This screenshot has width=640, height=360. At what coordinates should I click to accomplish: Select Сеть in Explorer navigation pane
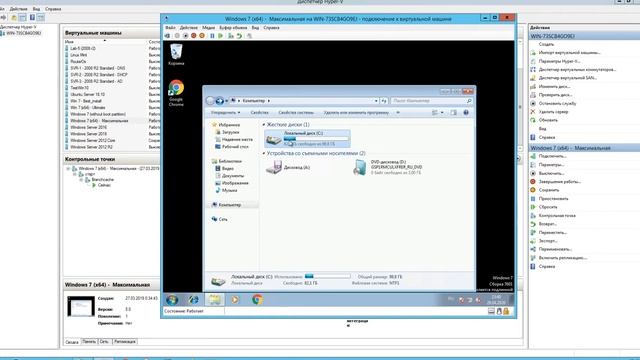point(223,219)
